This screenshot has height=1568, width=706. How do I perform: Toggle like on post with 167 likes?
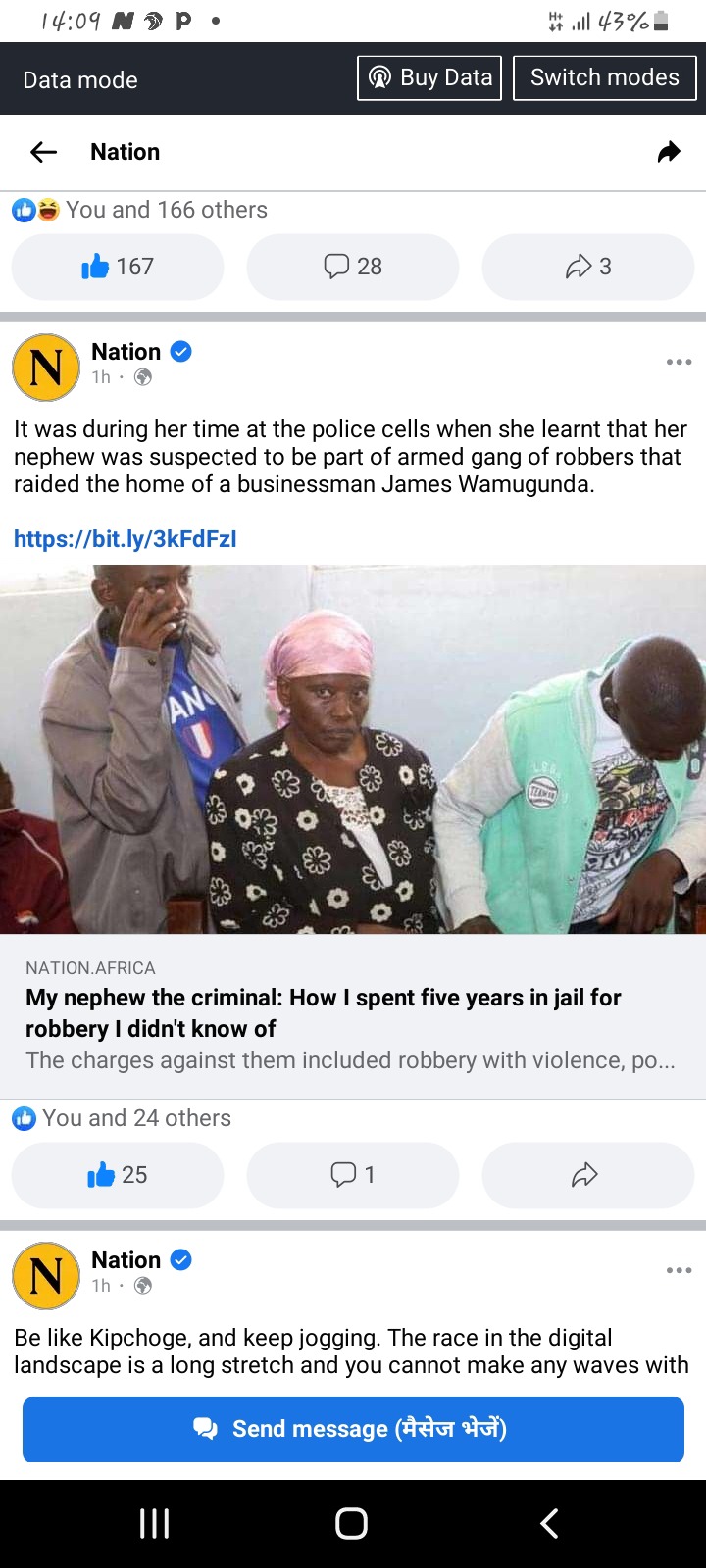[x=118, y=267]
